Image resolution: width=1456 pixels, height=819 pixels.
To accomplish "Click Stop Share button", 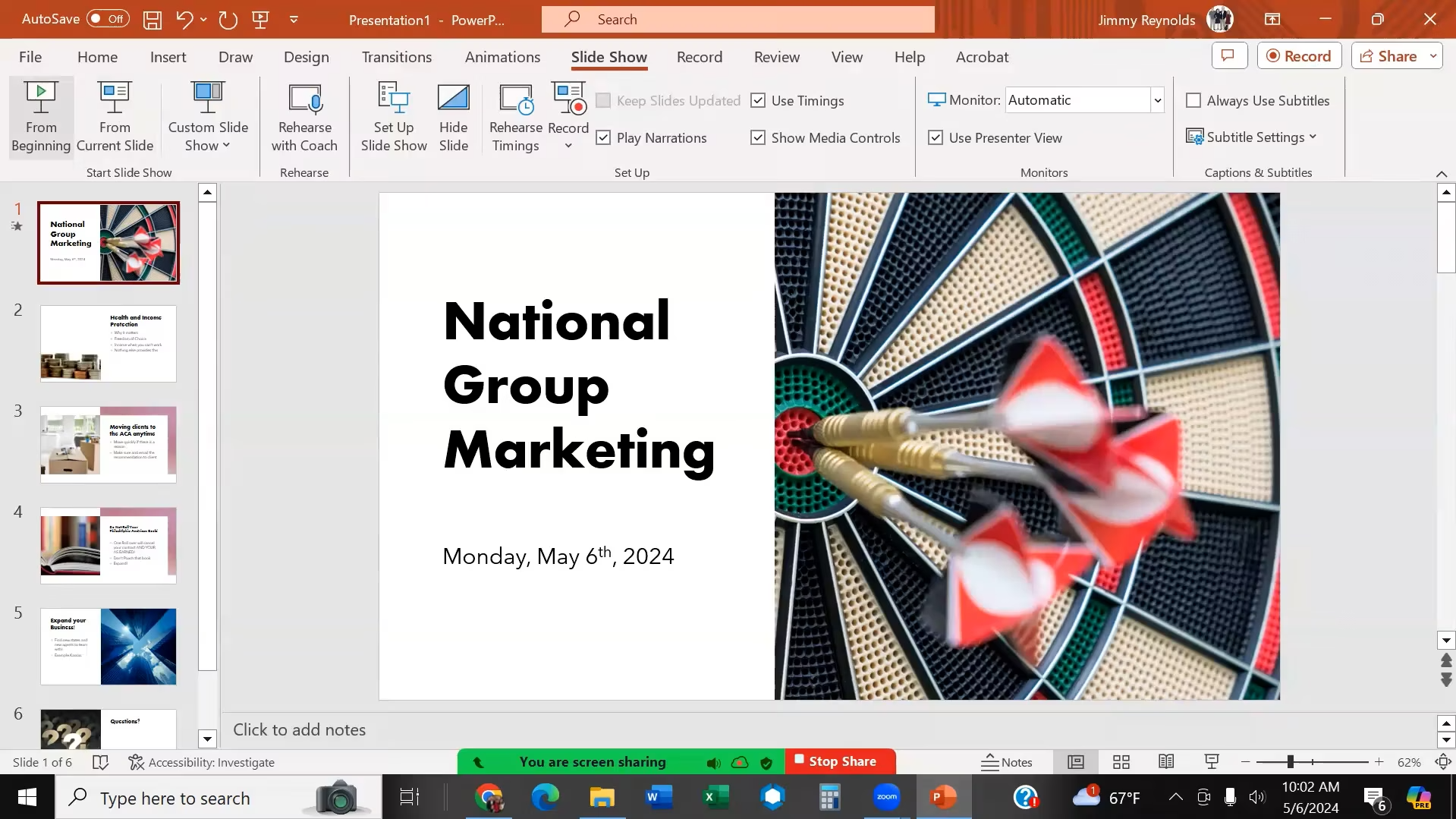I will pyautogui.click(x=840, y=761).
